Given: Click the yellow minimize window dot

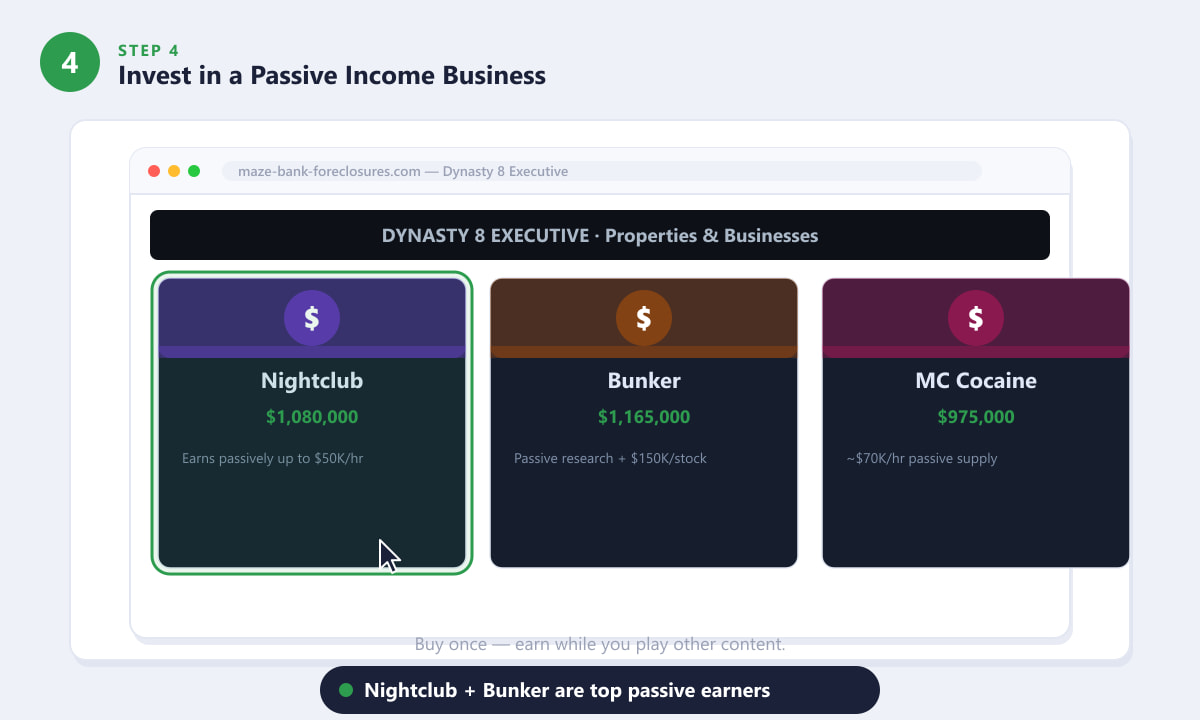Looking at the screenshot, I should click(174, 171).
